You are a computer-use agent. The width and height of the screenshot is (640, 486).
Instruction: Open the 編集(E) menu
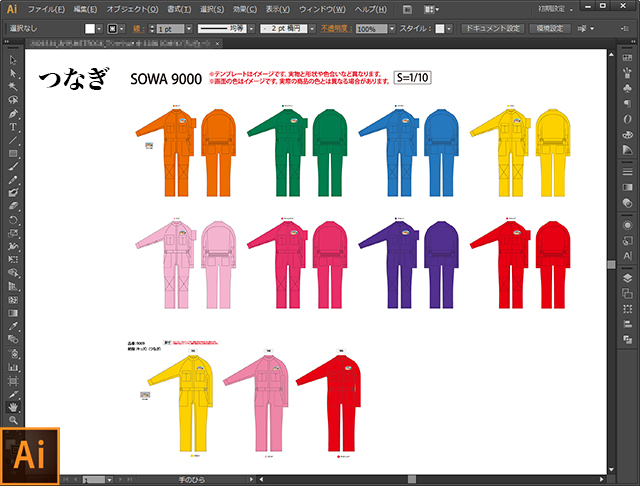point(85,9)
